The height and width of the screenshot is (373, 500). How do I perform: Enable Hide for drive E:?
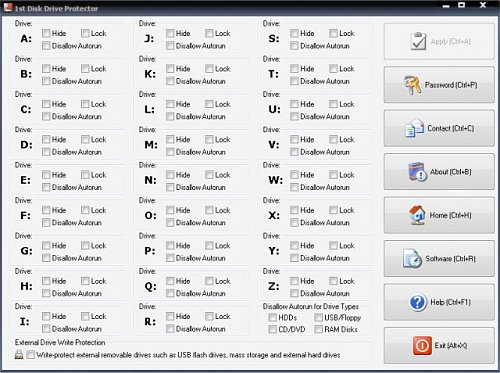pyautogui.click(x=46, y=175)
